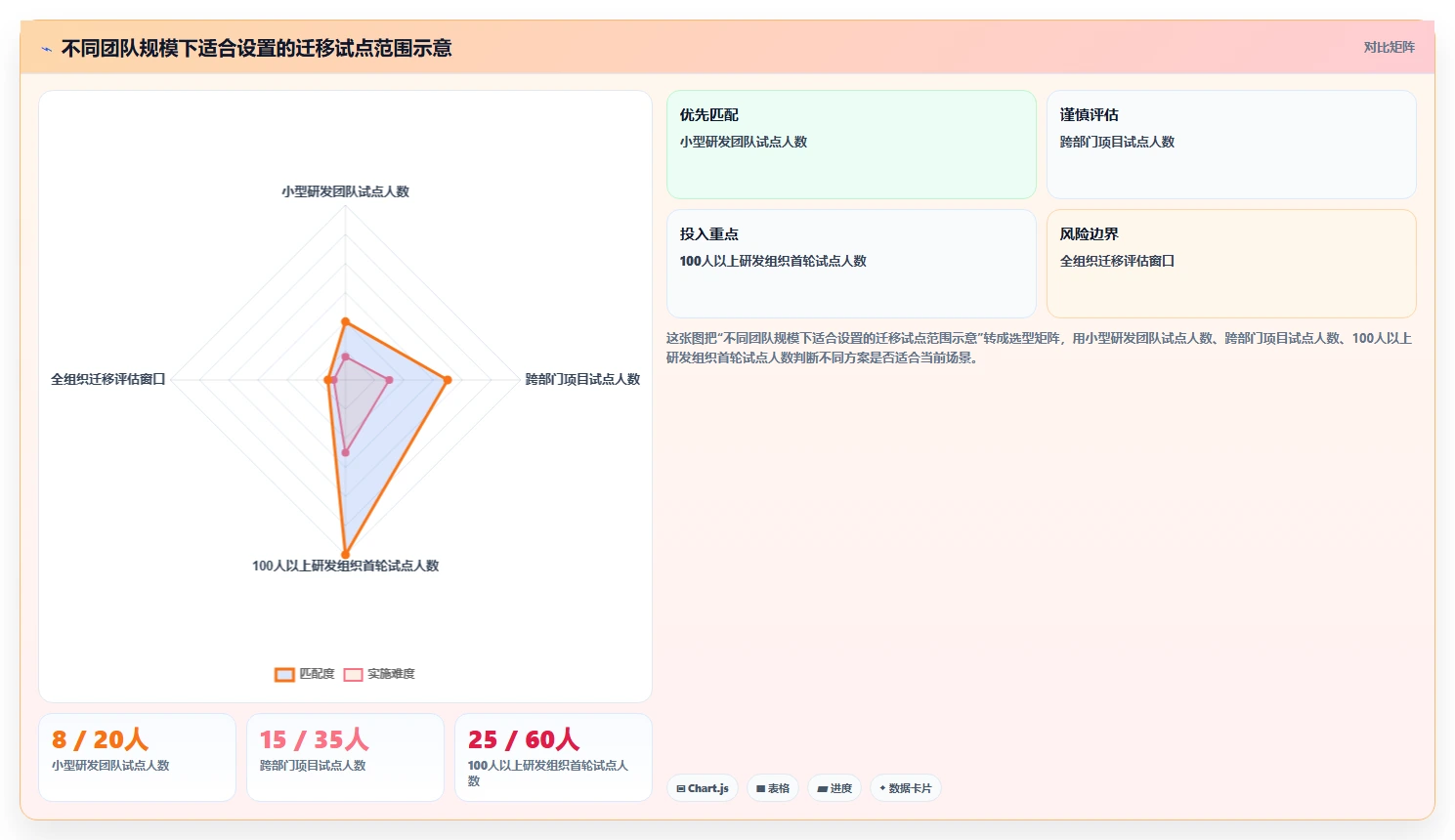Click the 小型研发团队试点人数 radar axis label

[x=345, y=191]
